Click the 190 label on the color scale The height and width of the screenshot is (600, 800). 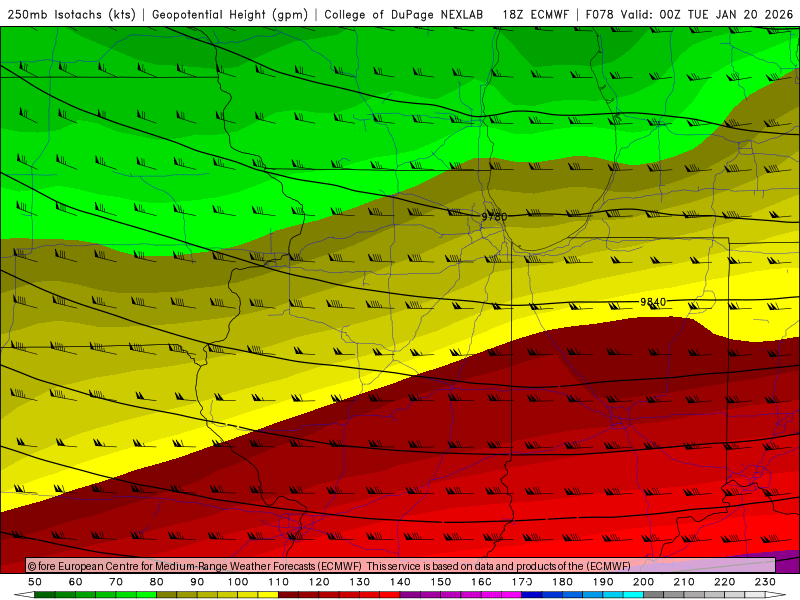coord(603,582)
